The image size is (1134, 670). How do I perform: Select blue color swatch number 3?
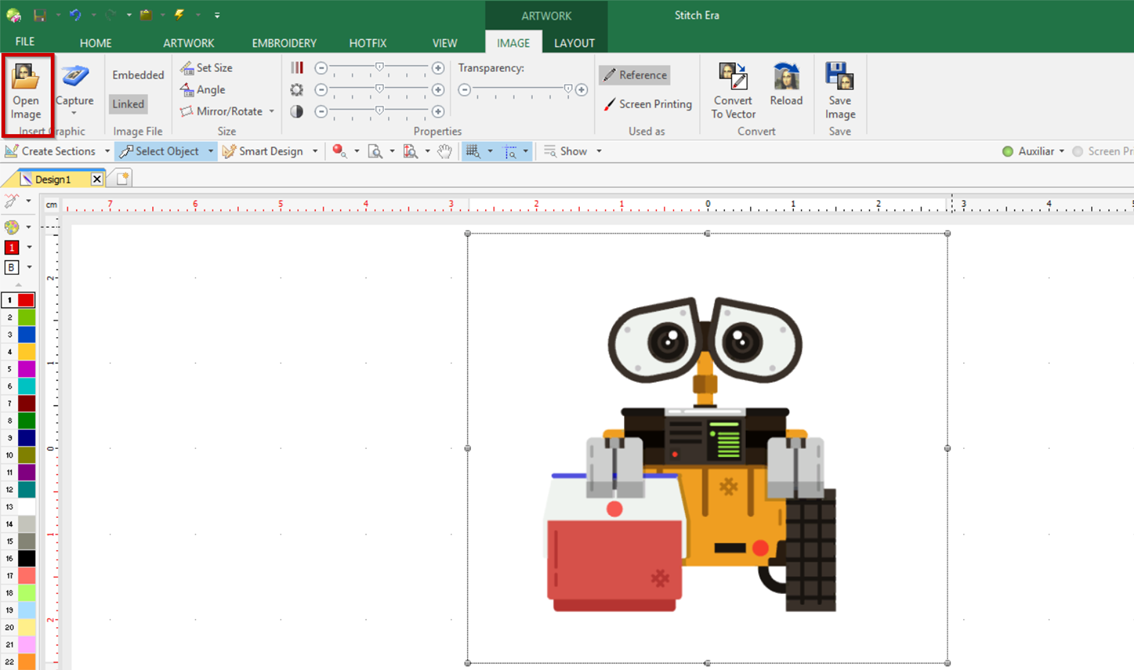26,334
